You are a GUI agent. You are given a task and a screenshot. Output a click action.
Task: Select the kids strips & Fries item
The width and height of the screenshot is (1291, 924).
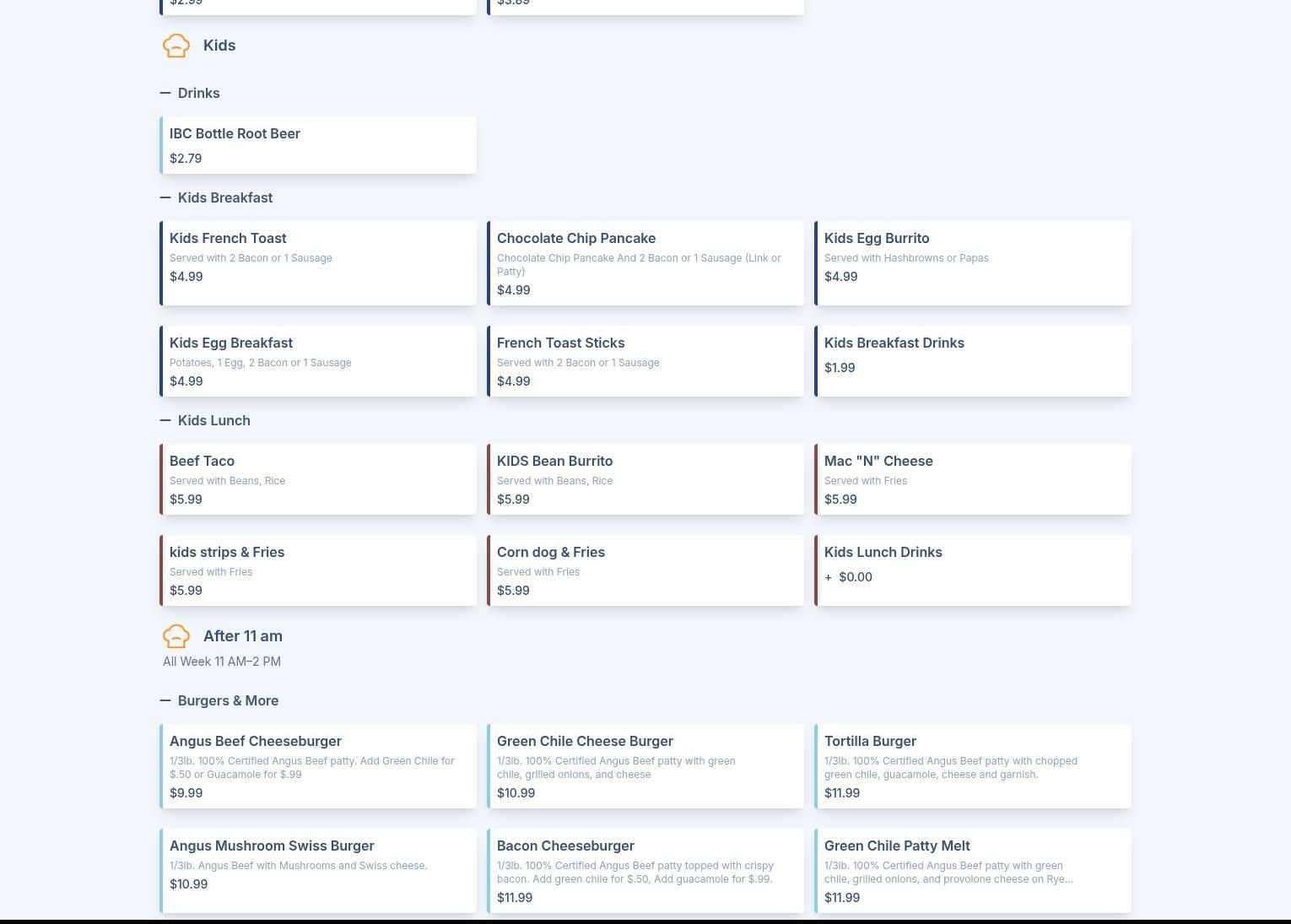click(318, 570)
